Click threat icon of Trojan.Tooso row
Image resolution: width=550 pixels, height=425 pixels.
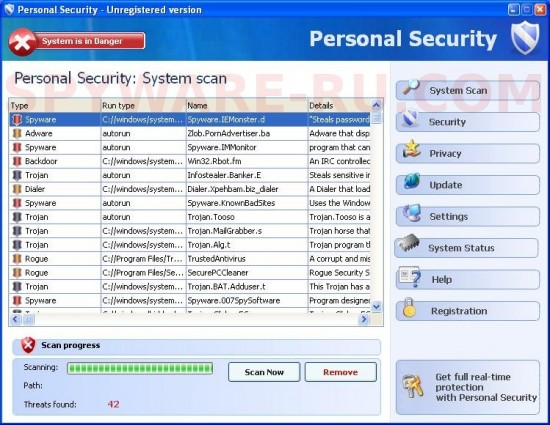pos(16,217)
